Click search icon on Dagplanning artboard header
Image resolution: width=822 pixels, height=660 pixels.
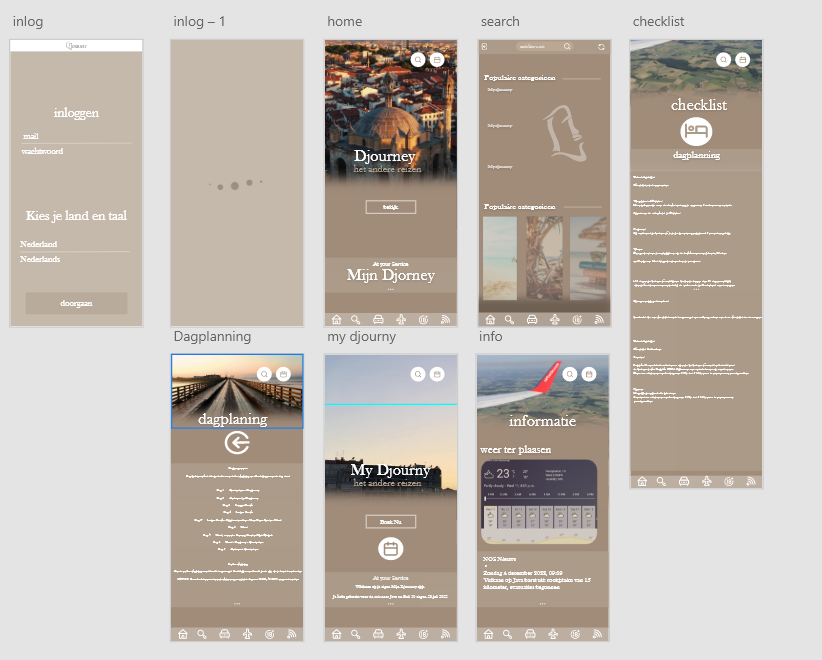[x=264, y=374]
